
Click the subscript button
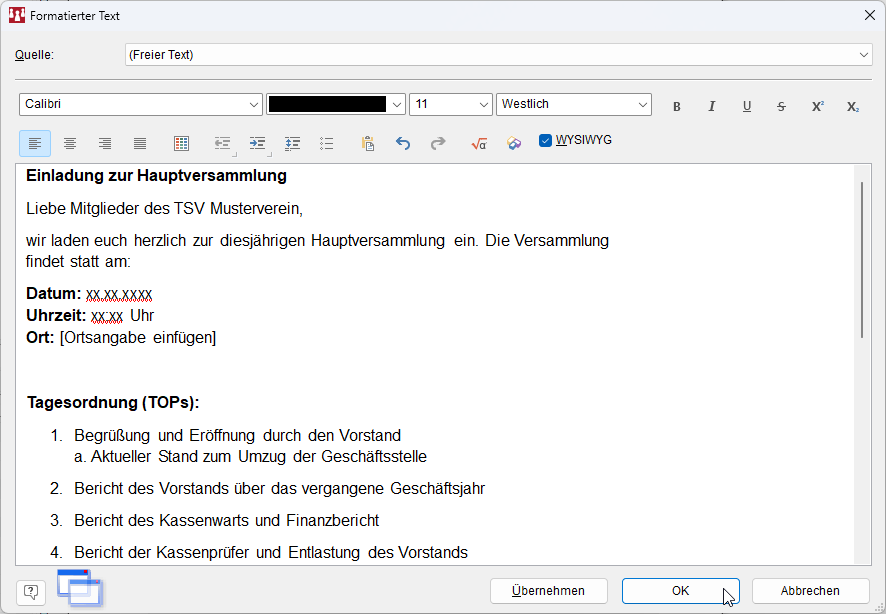point(852,106)
